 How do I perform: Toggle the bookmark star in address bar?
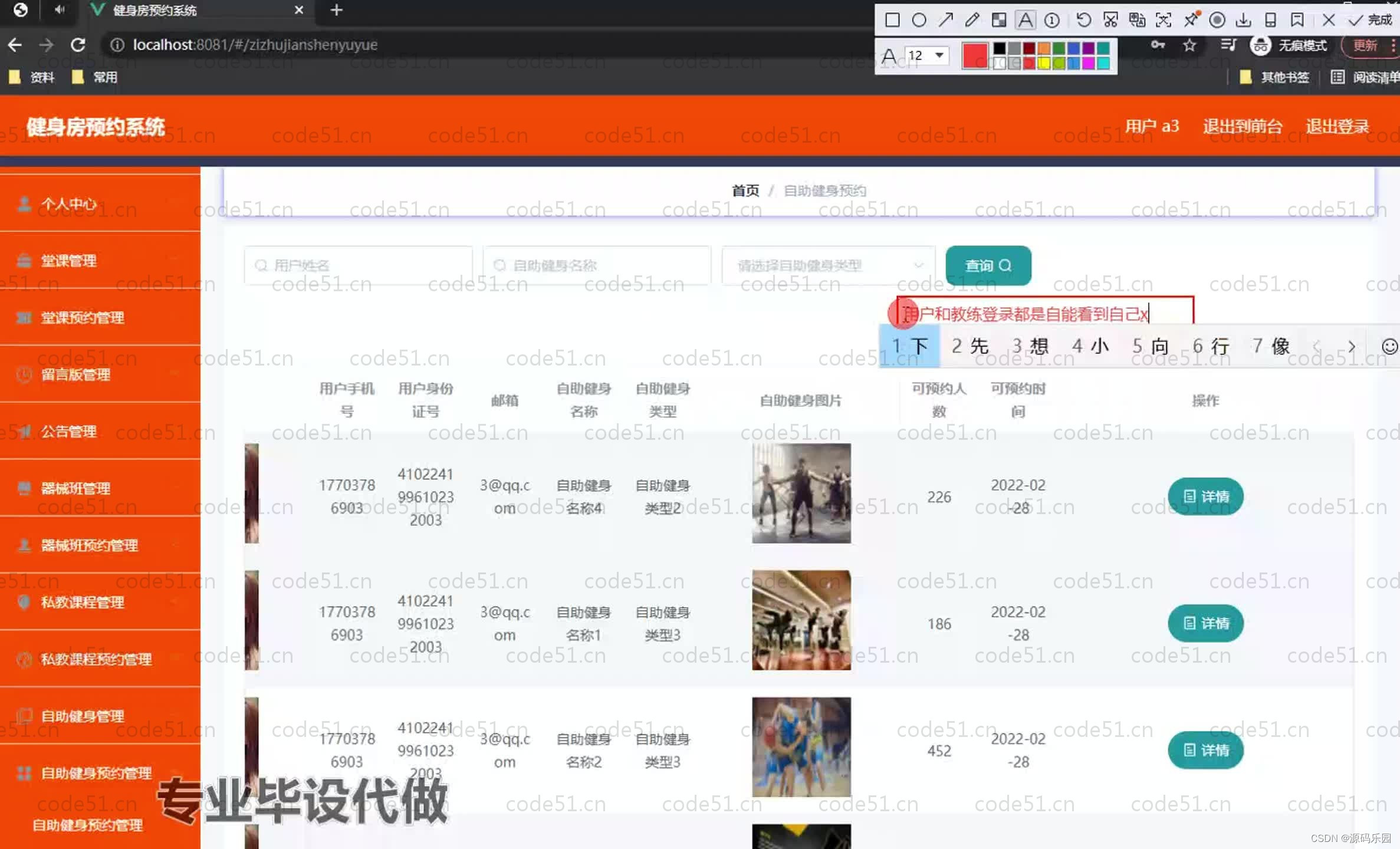click(1189, 45)
